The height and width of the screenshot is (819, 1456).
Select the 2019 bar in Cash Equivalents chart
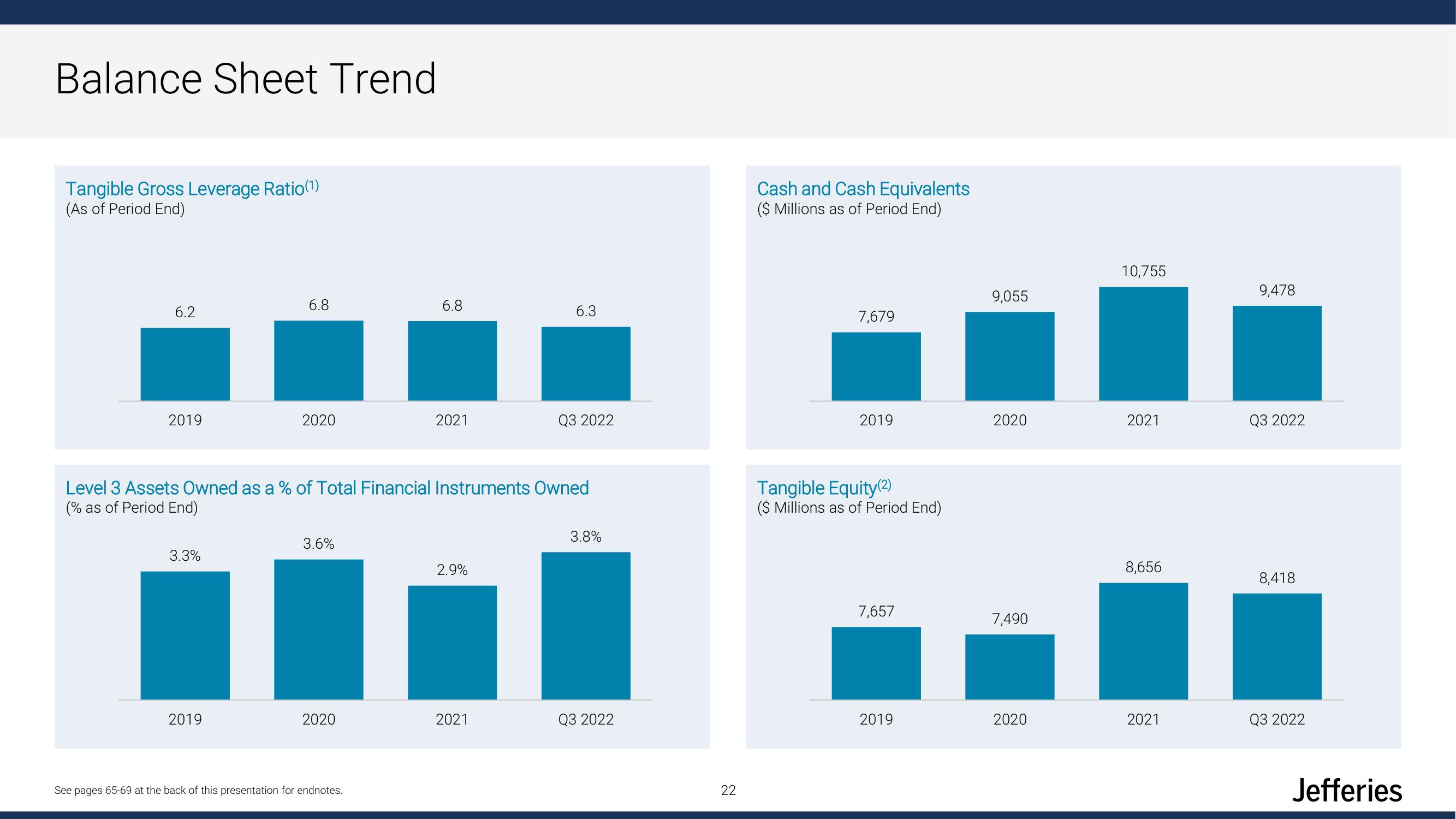[x=876, y=366]
